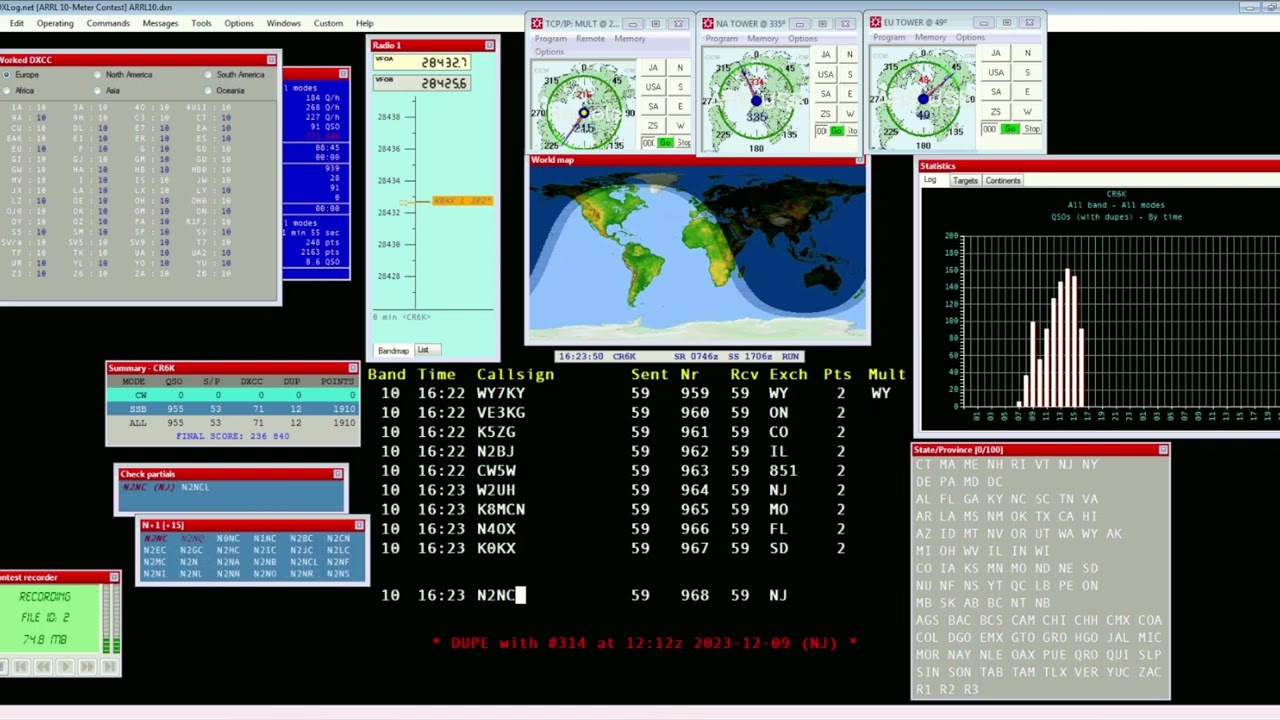1280x720 pixels.
Task: Switch to the Bandmap tab
Action: [x=393, y=351]
